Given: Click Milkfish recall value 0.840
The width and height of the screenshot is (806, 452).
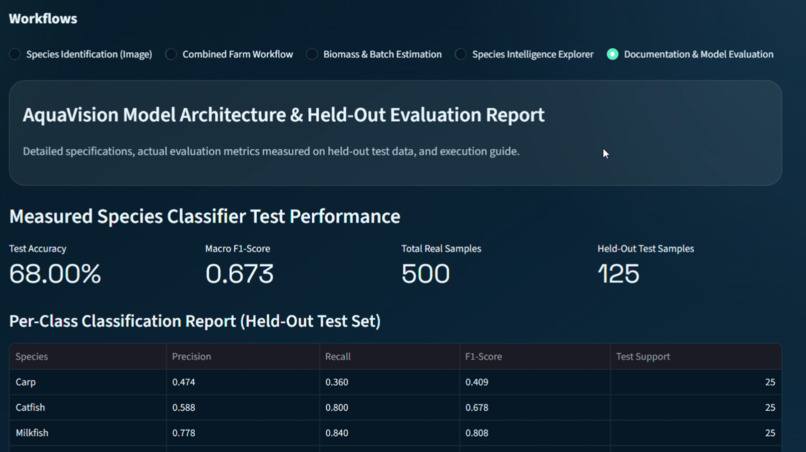Looking at the screenshot, I should click(337, 432).
